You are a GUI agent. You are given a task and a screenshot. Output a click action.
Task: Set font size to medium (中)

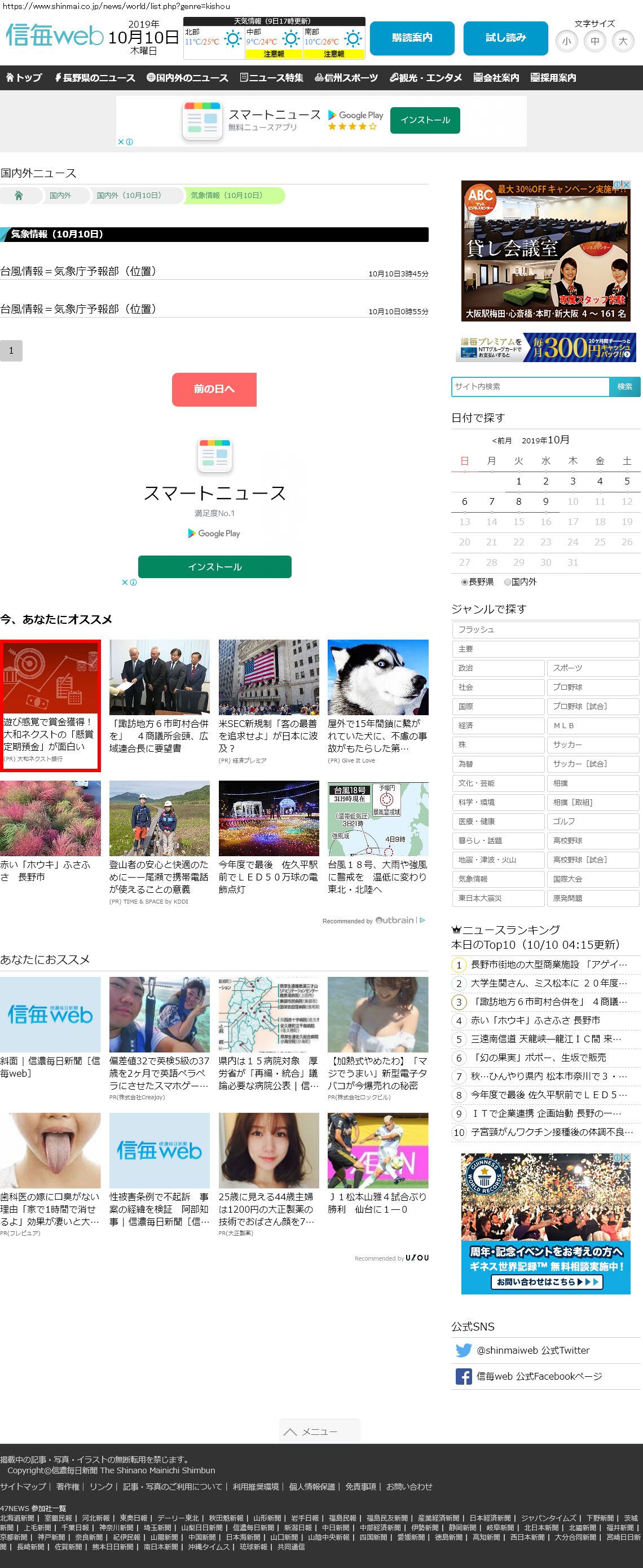pos(594,41)
